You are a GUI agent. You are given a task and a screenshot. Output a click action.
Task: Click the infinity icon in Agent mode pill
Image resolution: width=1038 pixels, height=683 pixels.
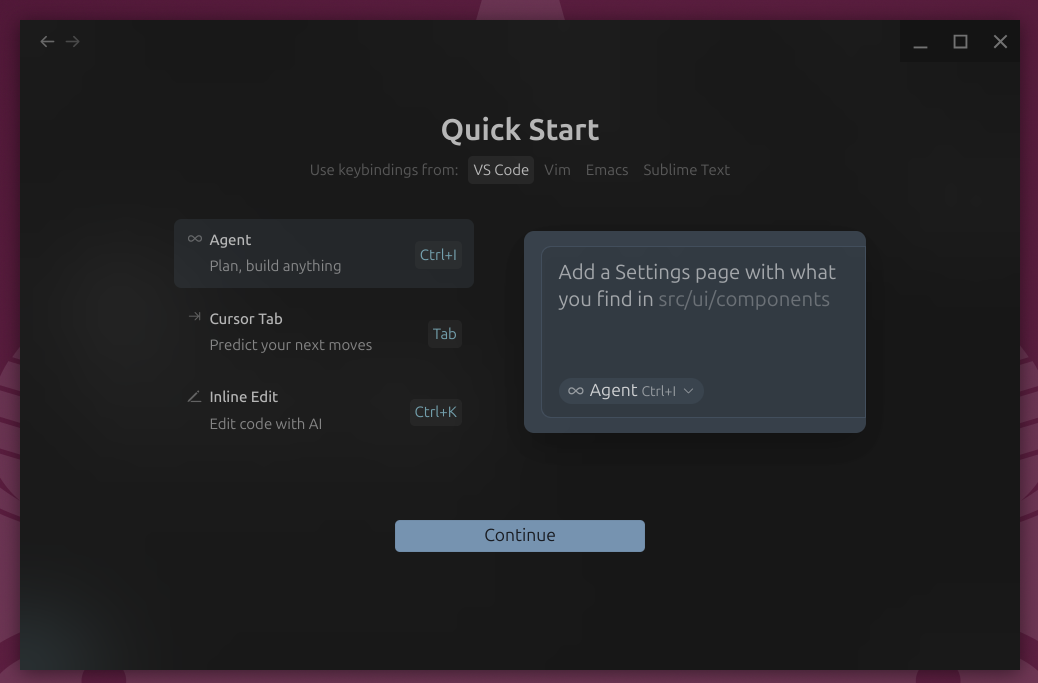point(576,391)
